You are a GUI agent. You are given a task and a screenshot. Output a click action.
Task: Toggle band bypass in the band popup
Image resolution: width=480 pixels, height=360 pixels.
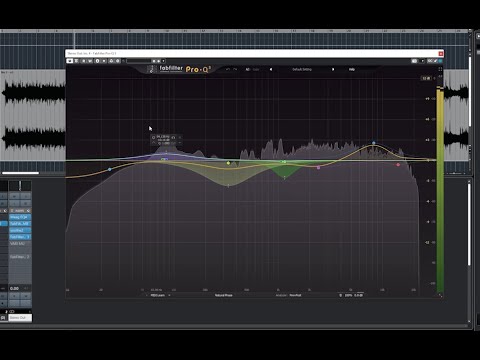[153, 137]
